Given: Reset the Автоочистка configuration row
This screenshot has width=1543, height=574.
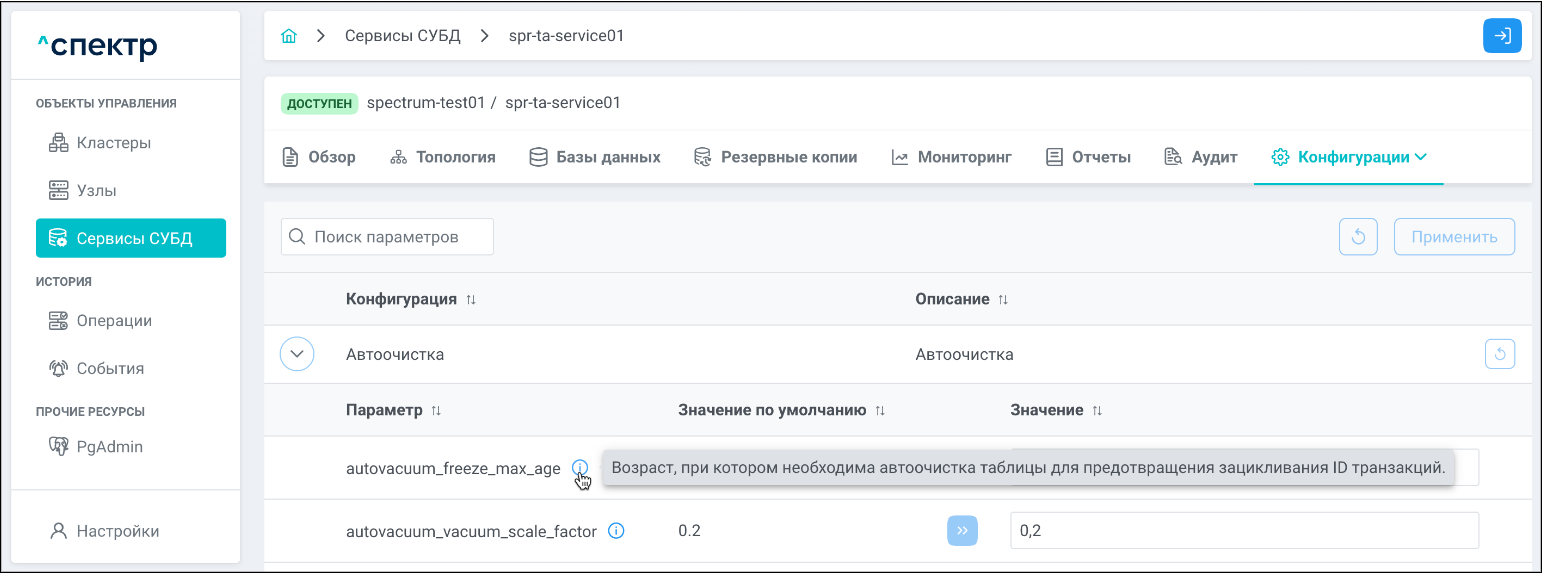Looking at the screenshot, I should [1499, 354].
